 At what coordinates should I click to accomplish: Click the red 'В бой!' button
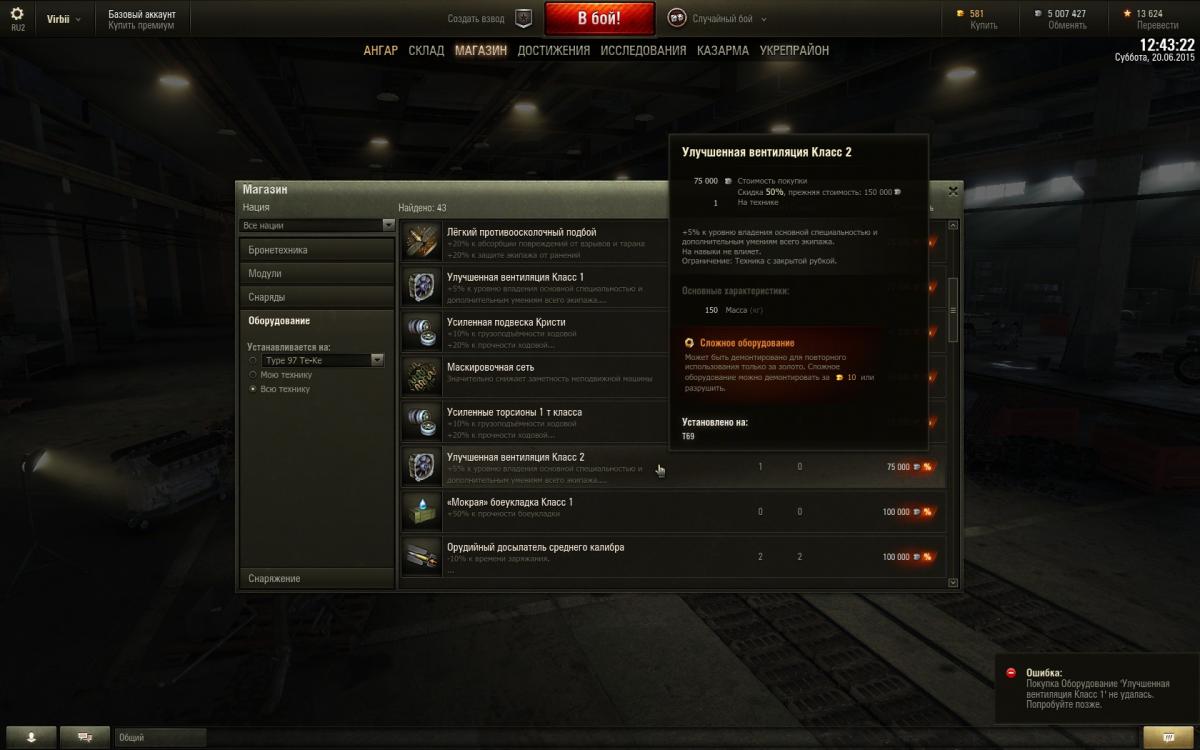pos(600,18)
